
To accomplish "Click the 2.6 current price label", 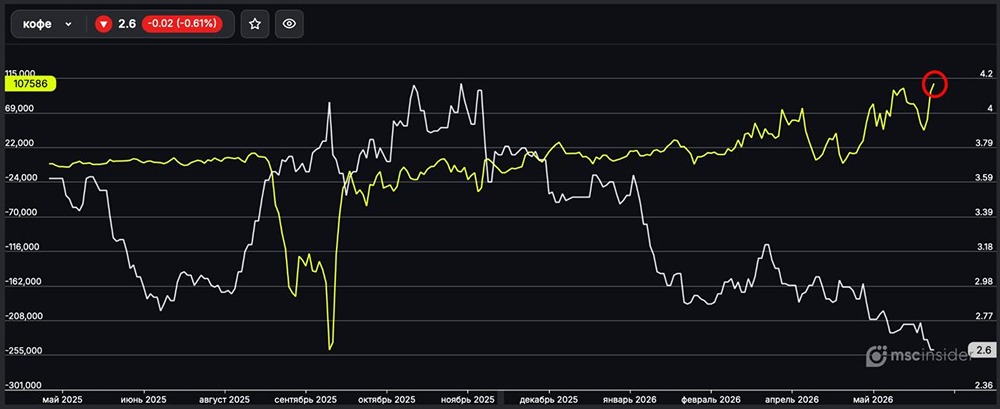I will tap(982, 350).
